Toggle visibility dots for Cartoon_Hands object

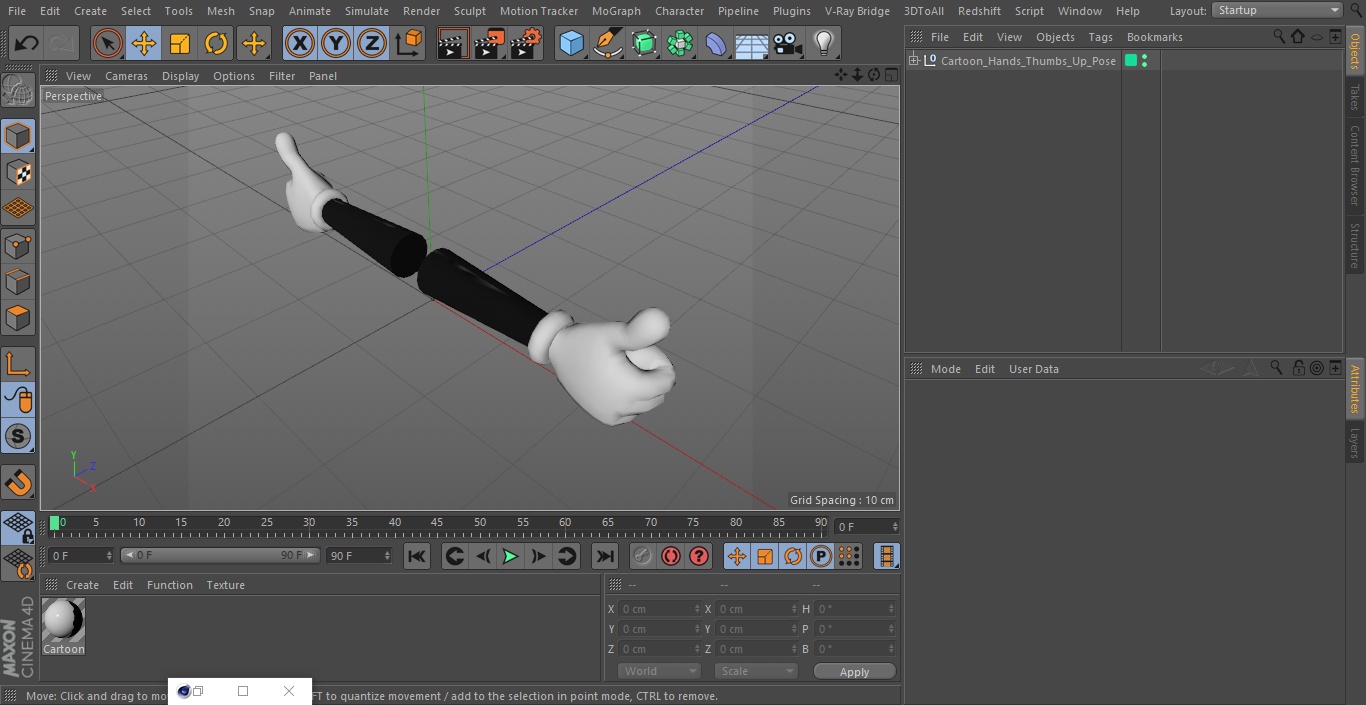[1144, 61]
